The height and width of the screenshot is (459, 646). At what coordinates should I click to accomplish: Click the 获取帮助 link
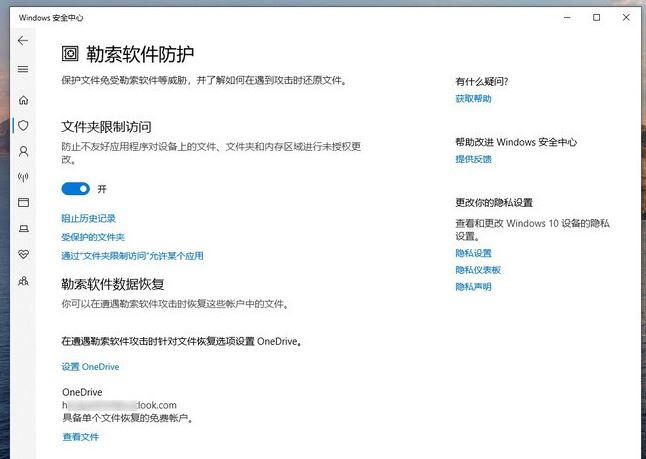click(473, 98)
